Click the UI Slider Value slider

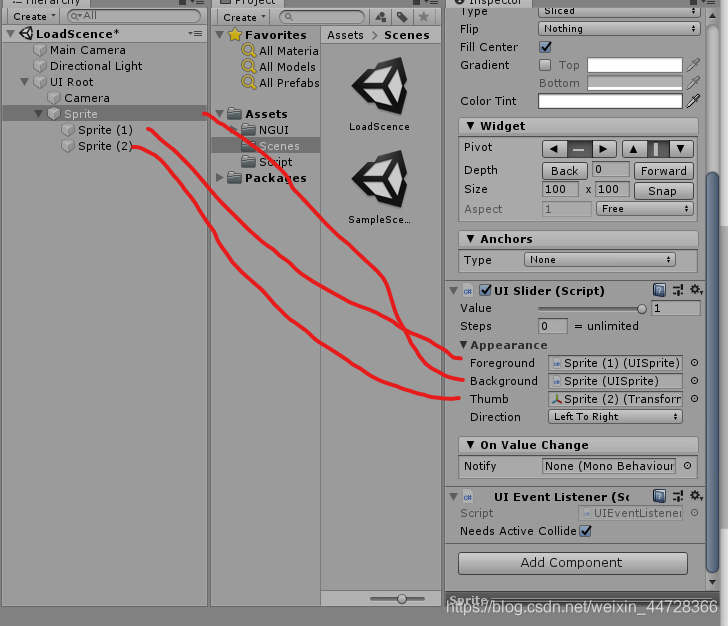[x=592, y=308]
